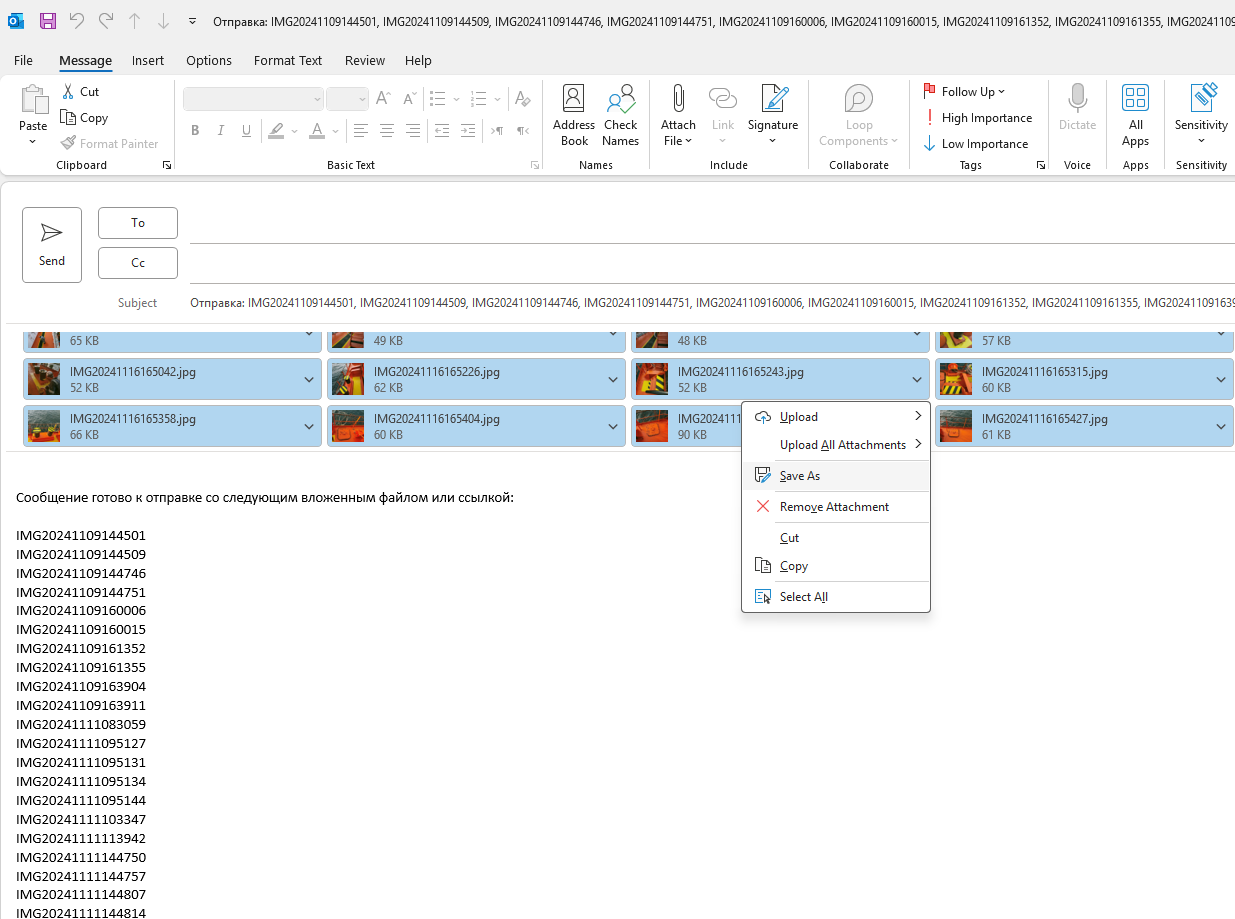
Task: Toggle Italic formatting
Action: 221,130
